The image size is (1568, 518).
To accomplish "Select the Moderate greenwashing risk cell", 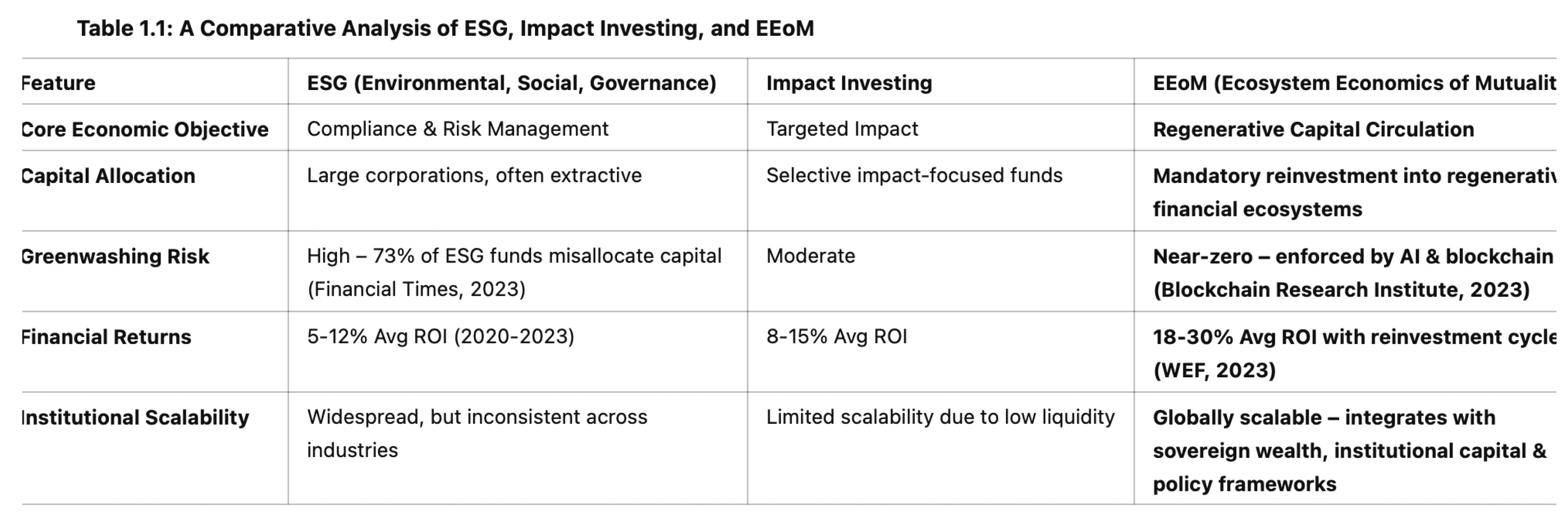I will pos(810,256).
